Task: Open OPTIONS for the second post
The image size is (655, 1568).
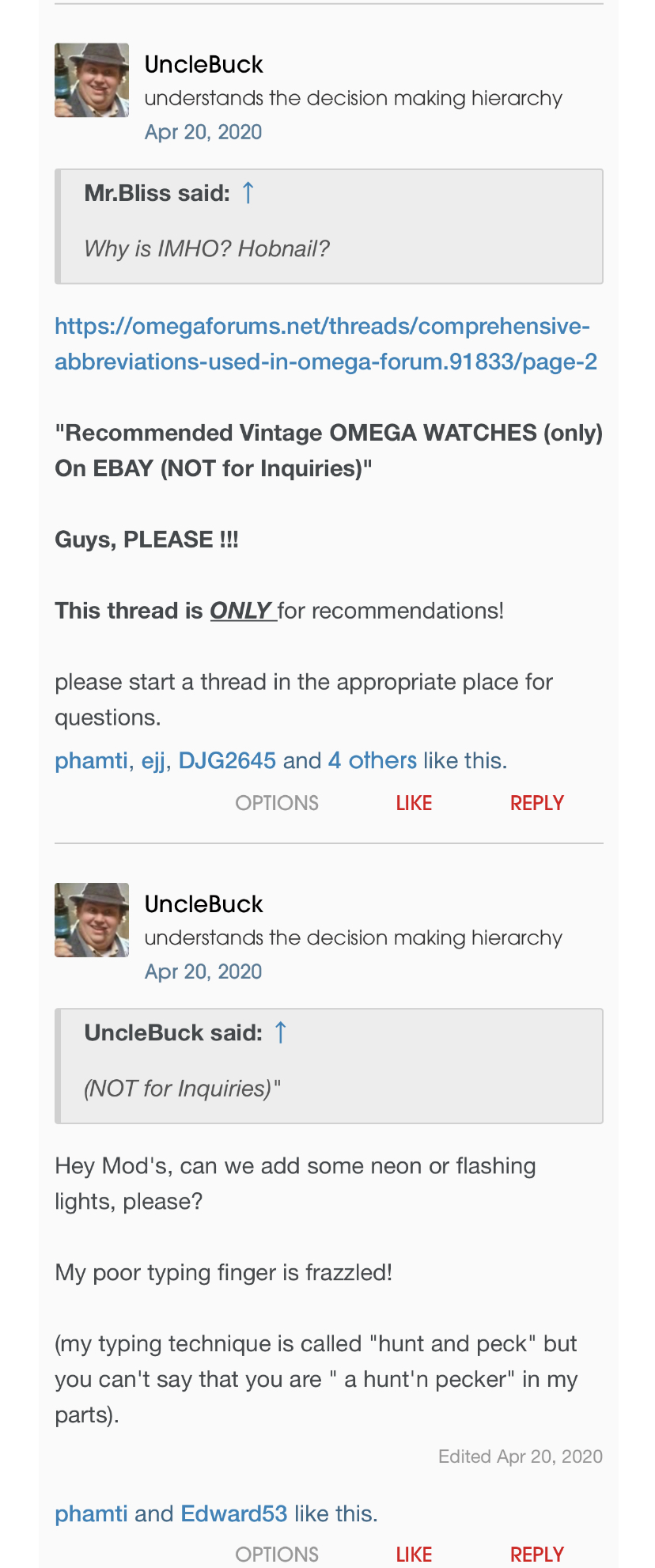Action: coord(277,1555)
